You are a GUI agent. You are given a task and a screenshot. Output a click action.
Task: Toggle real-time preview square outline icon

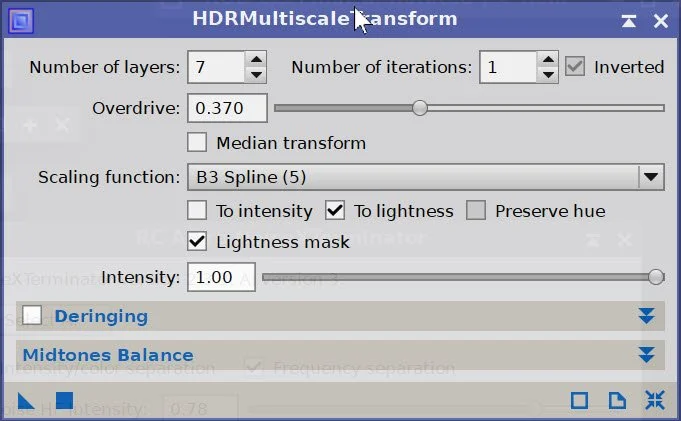click(579, 400)
